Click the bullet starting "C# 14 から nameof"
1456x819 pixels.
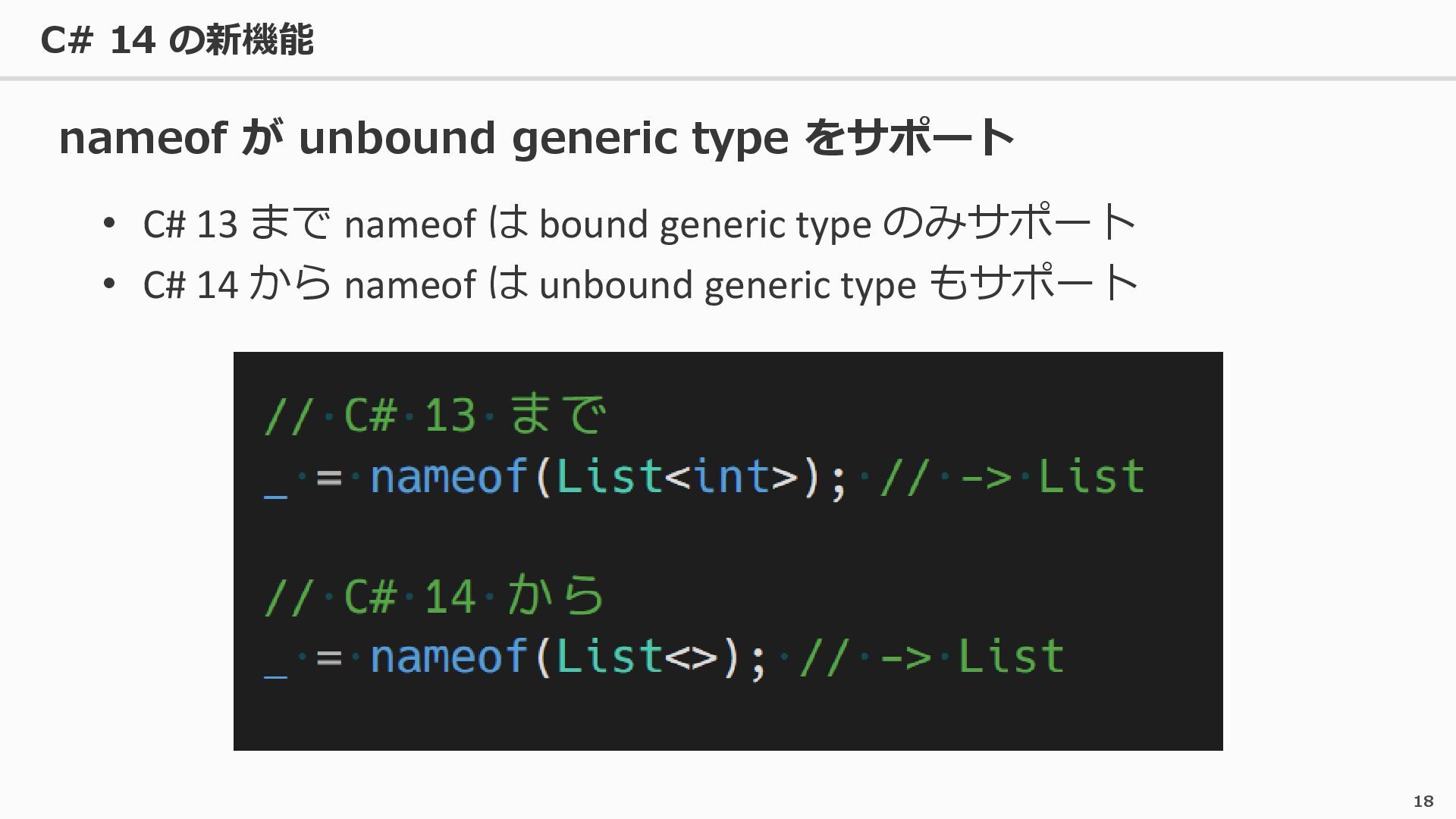point(641,284)
